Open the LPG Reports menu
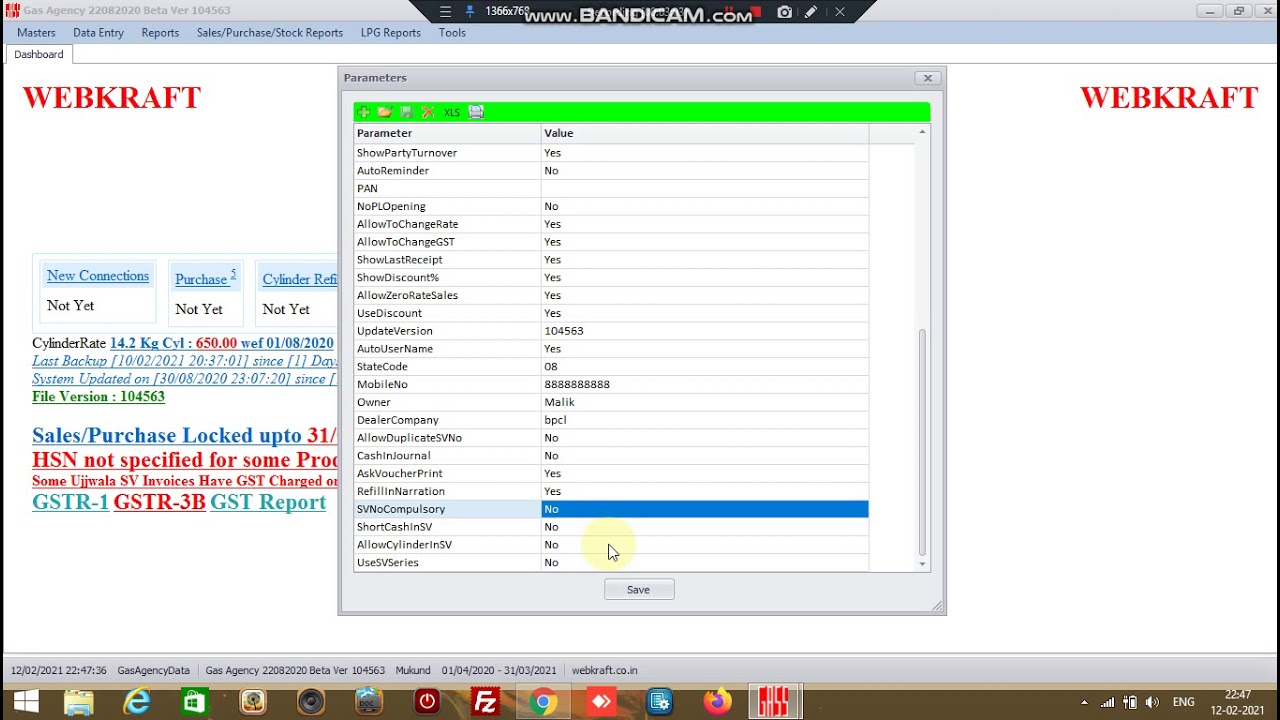This screenshot has height=720, width=1280. [x=390, y=33]
